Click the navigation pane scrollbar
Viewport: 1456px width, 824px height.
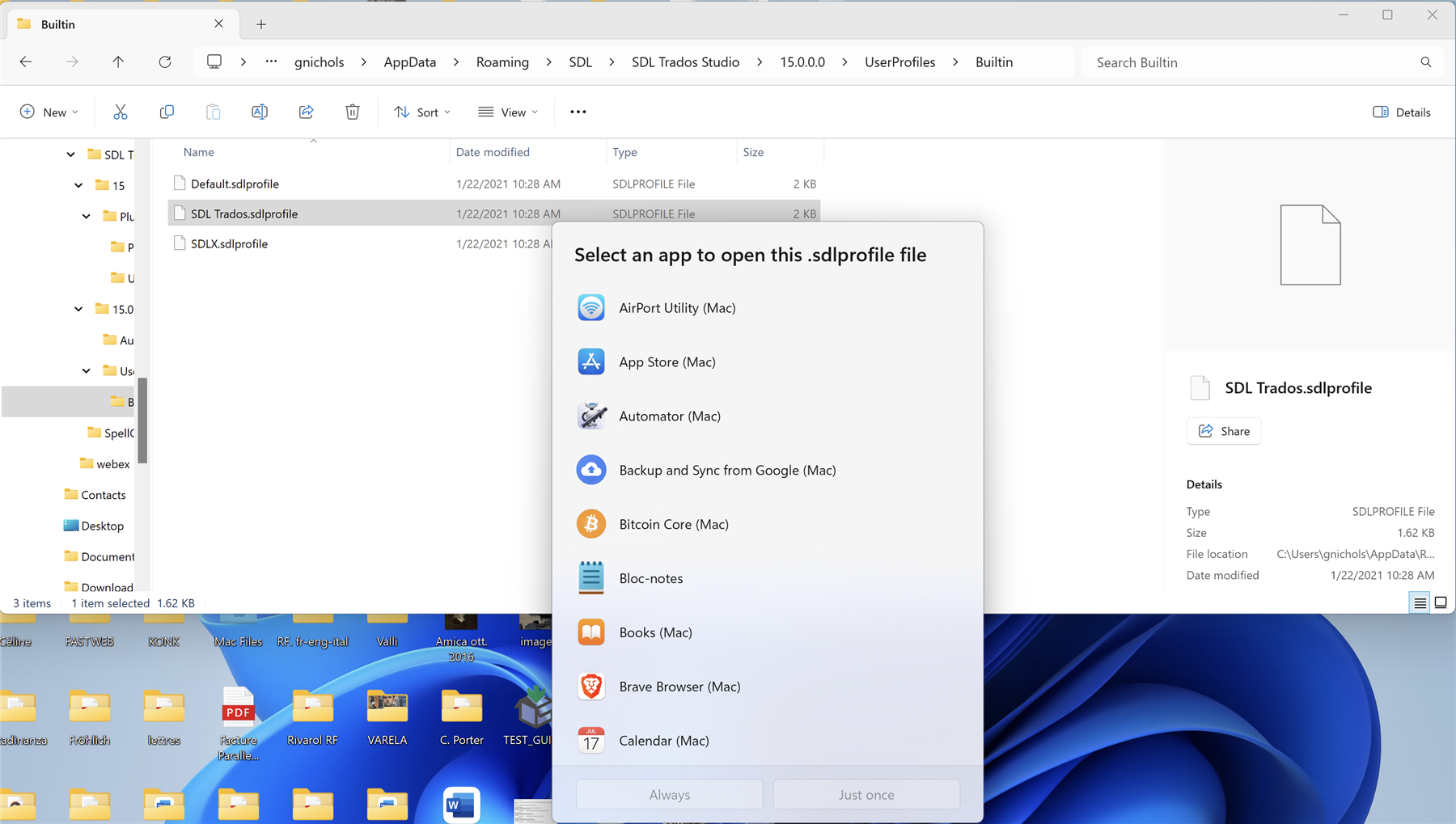tap(142, 420)
